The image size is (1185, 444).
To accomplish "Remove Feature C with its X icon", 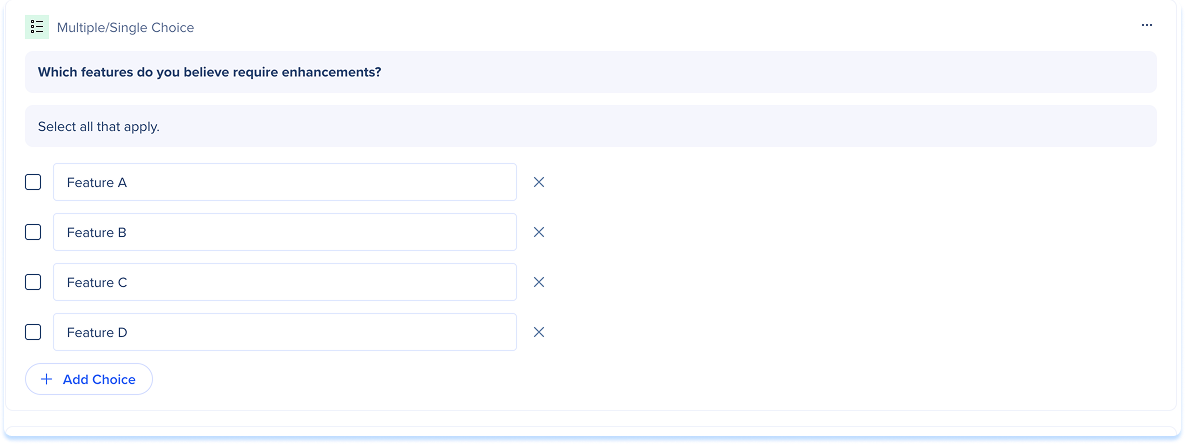I will tap(538, 282).
